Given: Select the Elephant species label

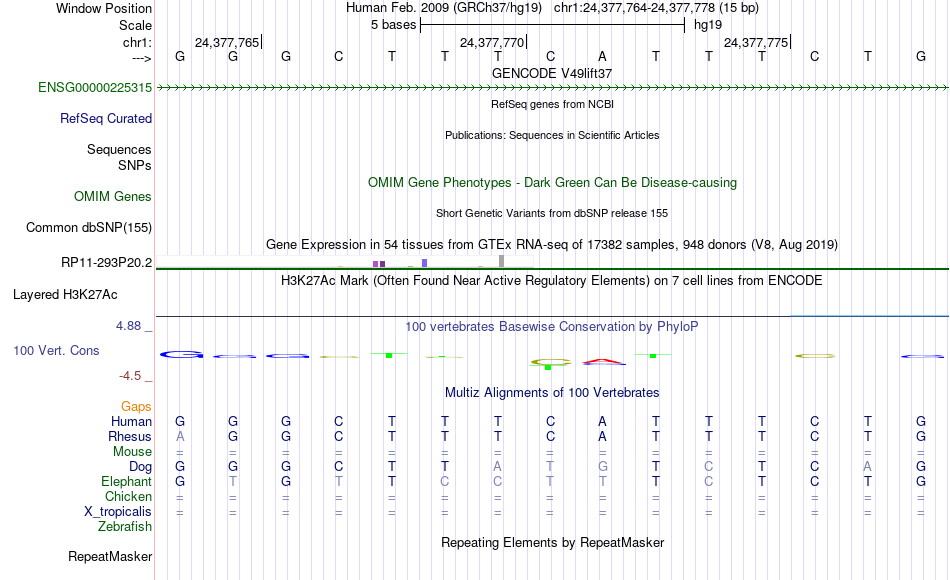Looking at the screenshot, I should pos(126,481).
